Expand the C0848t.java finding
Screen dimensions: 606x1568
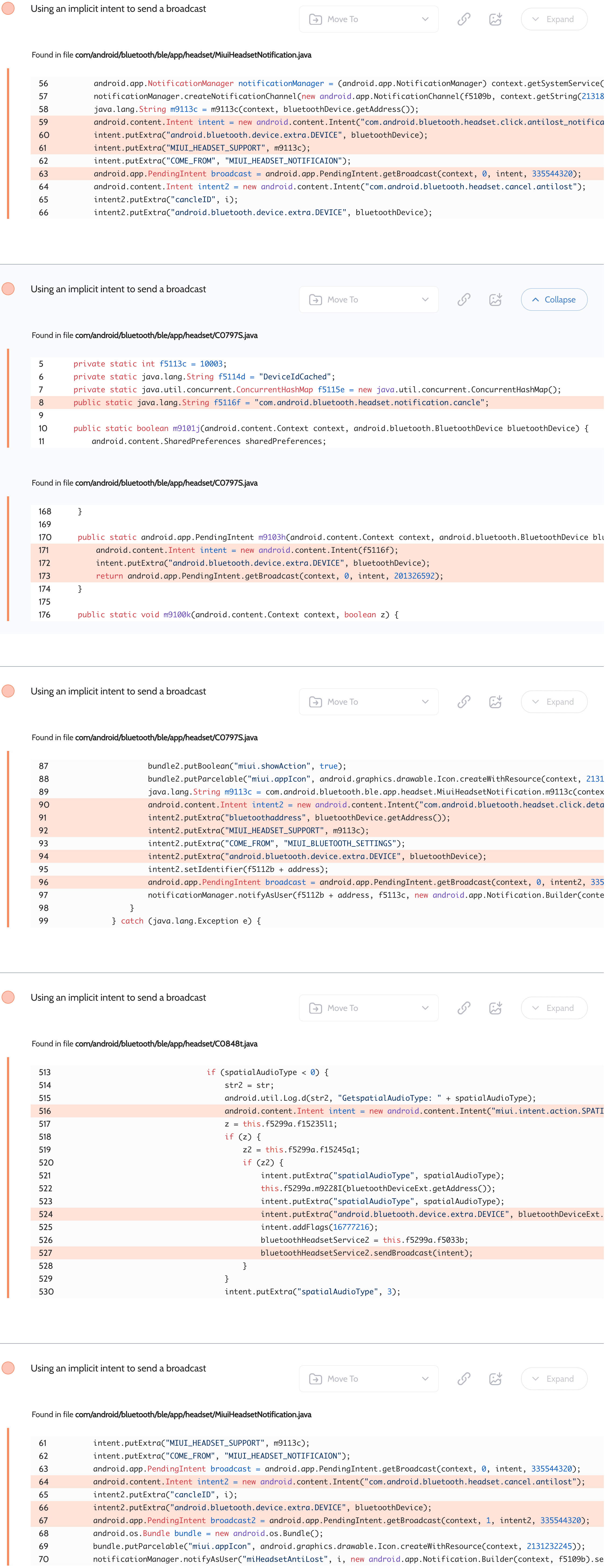click(554, 1008)
